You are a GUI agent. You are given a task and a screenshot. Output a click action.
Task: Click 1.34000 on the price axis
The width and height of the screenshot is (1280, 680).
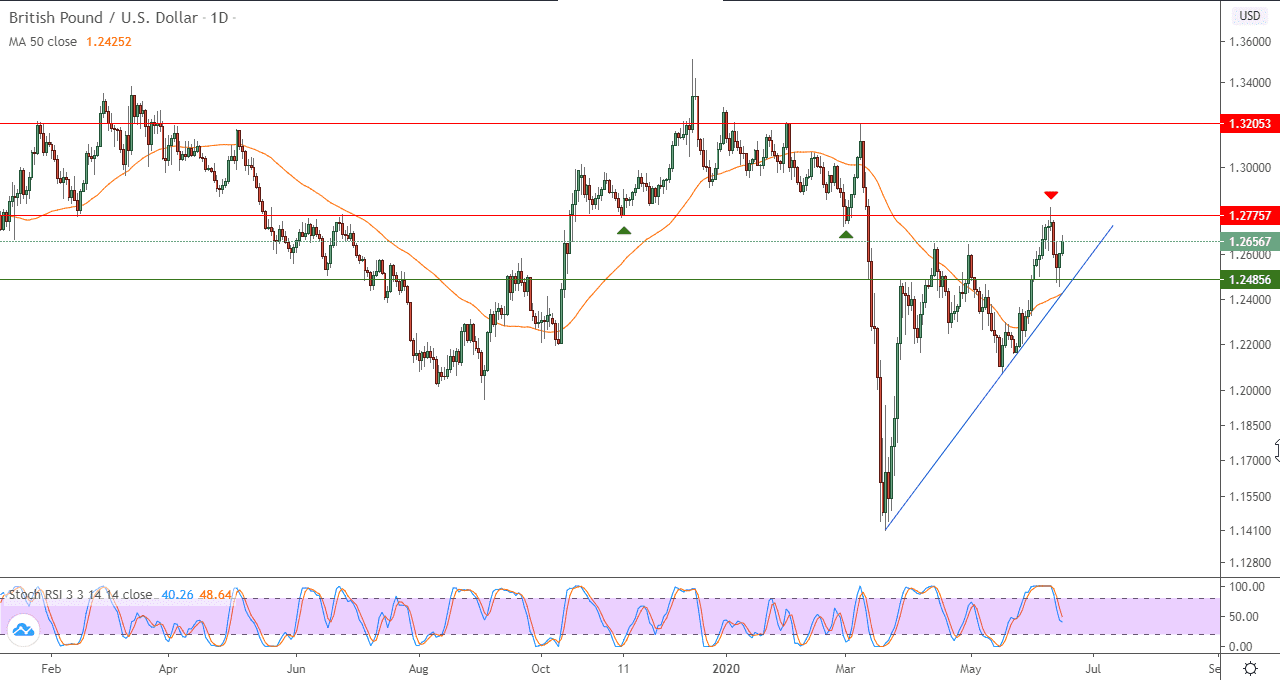click(1250, 83)
